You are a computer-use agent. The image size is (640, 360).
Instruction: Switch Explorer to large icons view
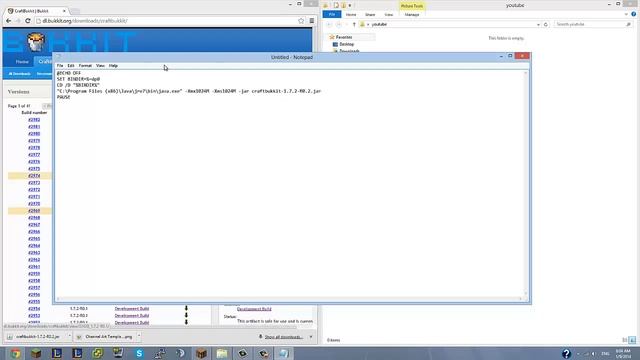(632, 340)
